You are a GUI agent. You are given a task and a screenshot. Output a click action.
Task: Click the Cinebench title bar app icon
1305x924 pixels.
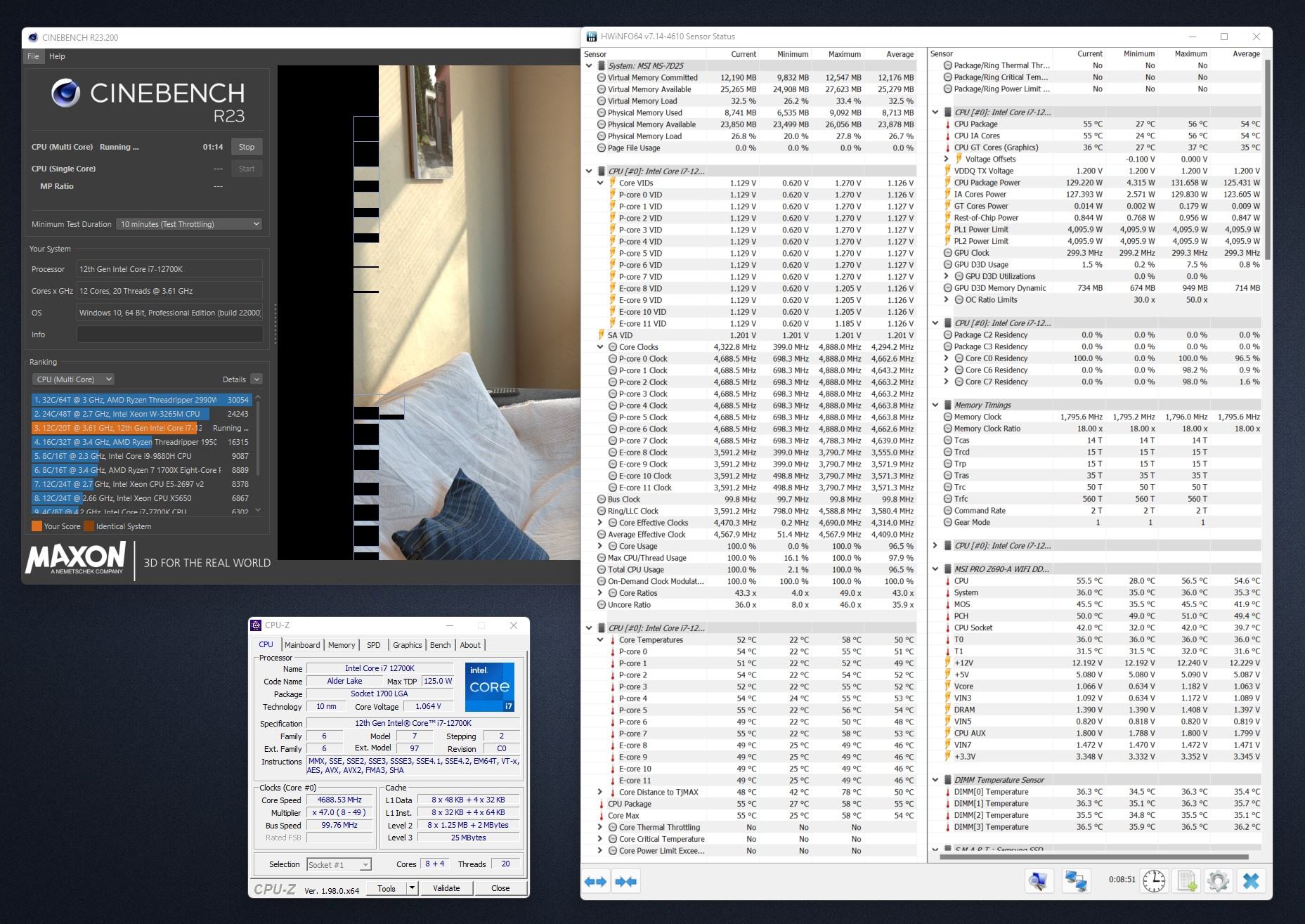click(x=33, y=37)
